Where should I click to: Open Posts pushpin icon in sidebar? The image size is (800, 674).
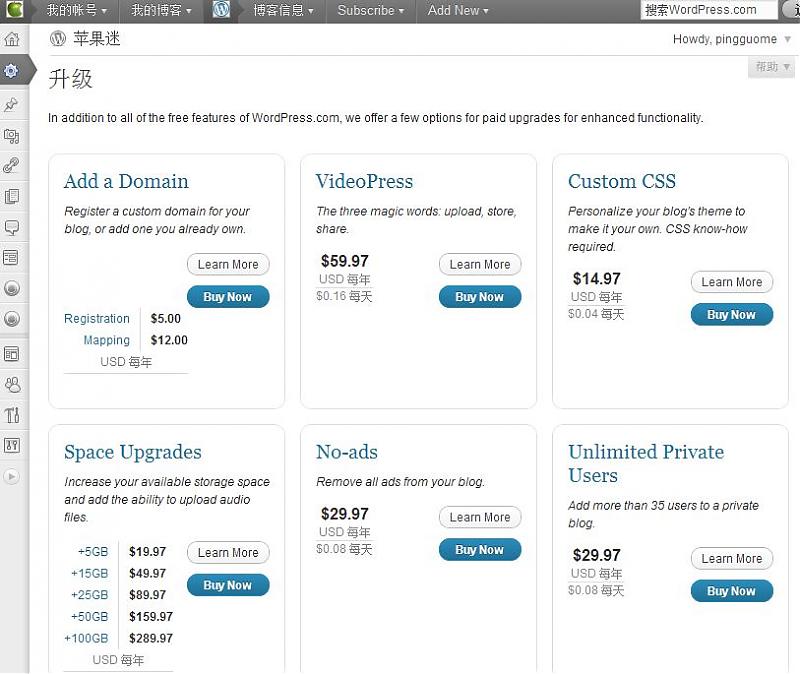tap(12, 104)
